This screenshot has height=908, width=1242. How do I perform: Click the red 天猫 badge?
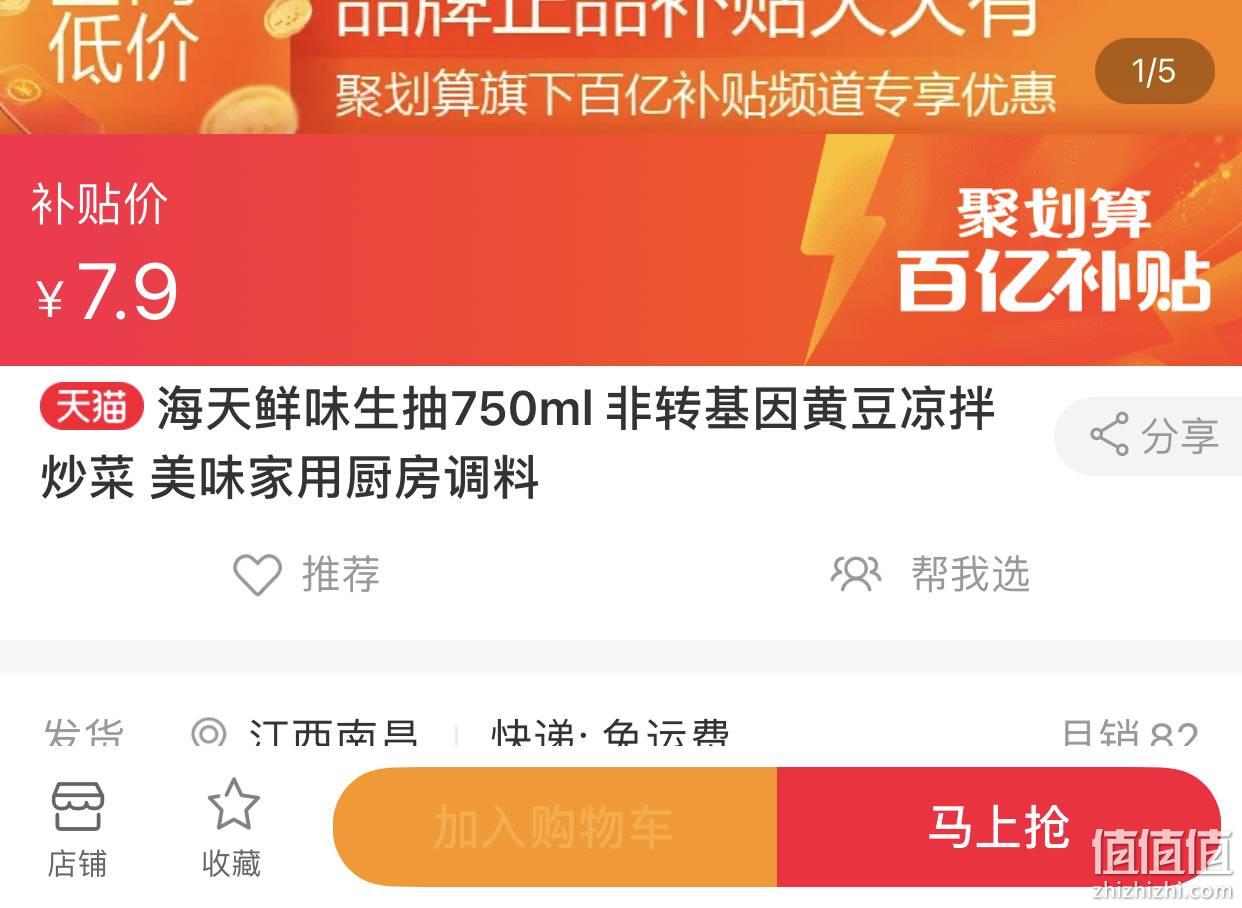(x=92, y=409)
